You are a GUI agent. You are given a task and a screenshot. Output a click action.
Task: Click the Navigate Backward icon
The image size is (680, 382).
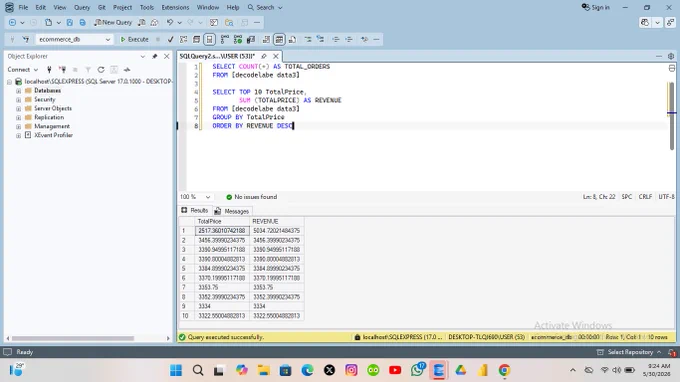click(x=13, y=22)
